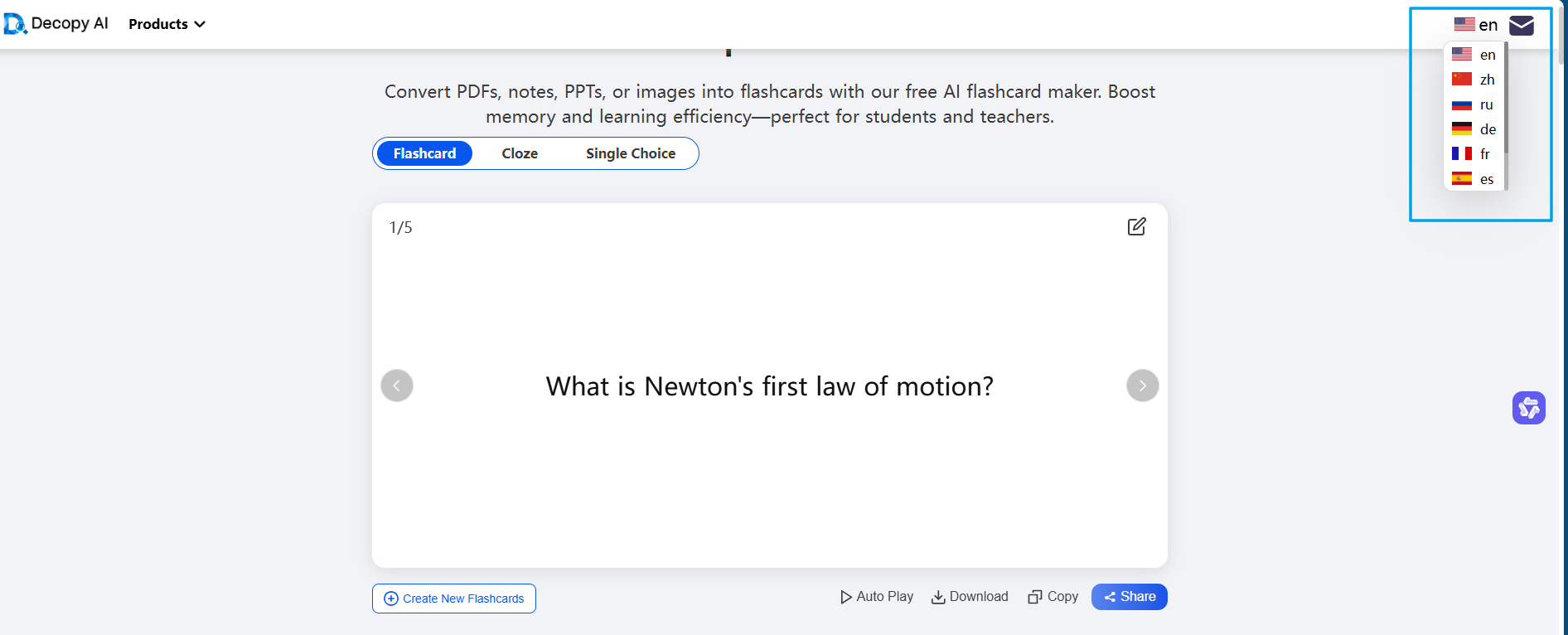Expand the Products dropdown menu
The height and width of the screenshot is (635, 1568).
pyautogui.click(x=167, y=24)
